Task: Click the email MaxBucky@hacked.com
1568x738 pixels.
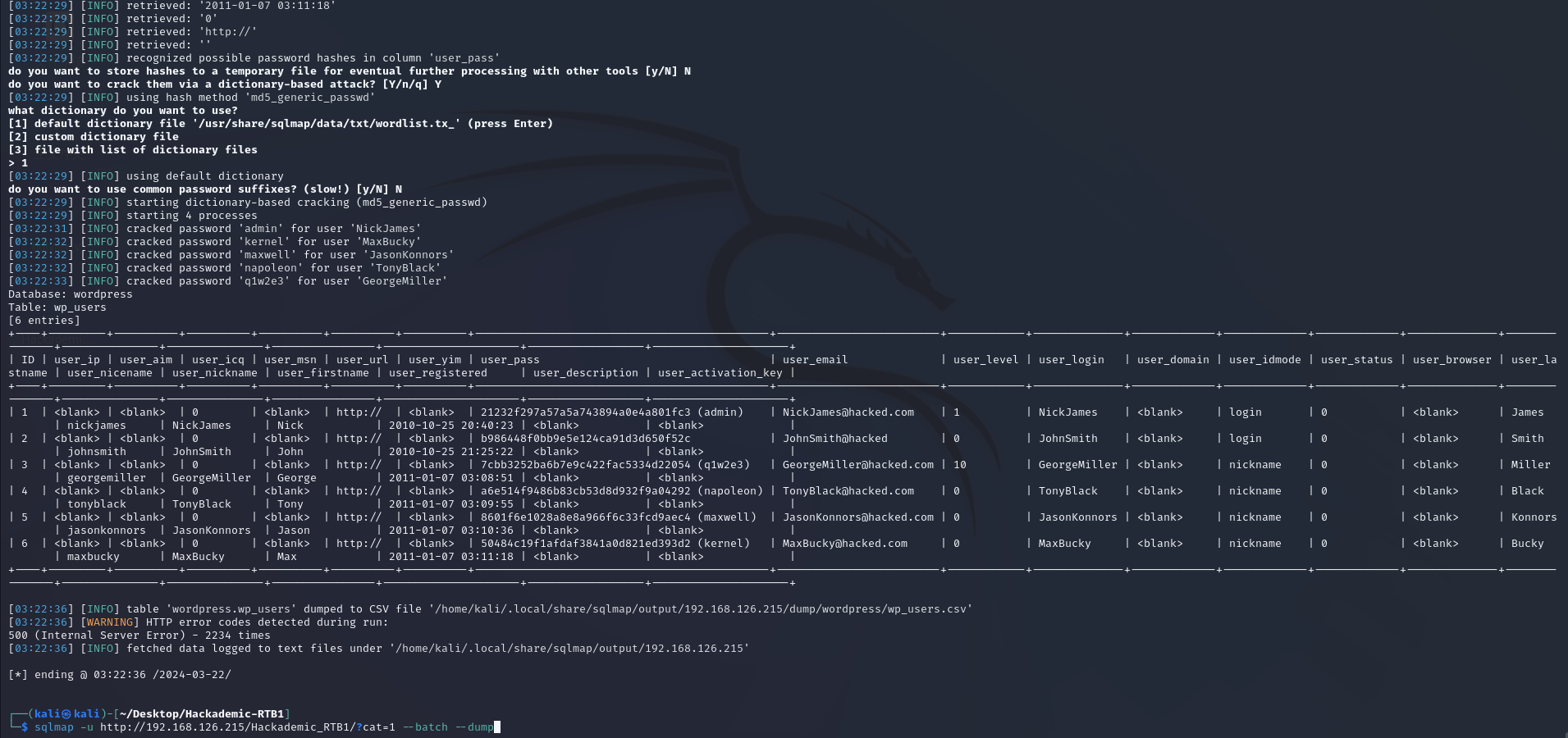Action: [844, 544]
